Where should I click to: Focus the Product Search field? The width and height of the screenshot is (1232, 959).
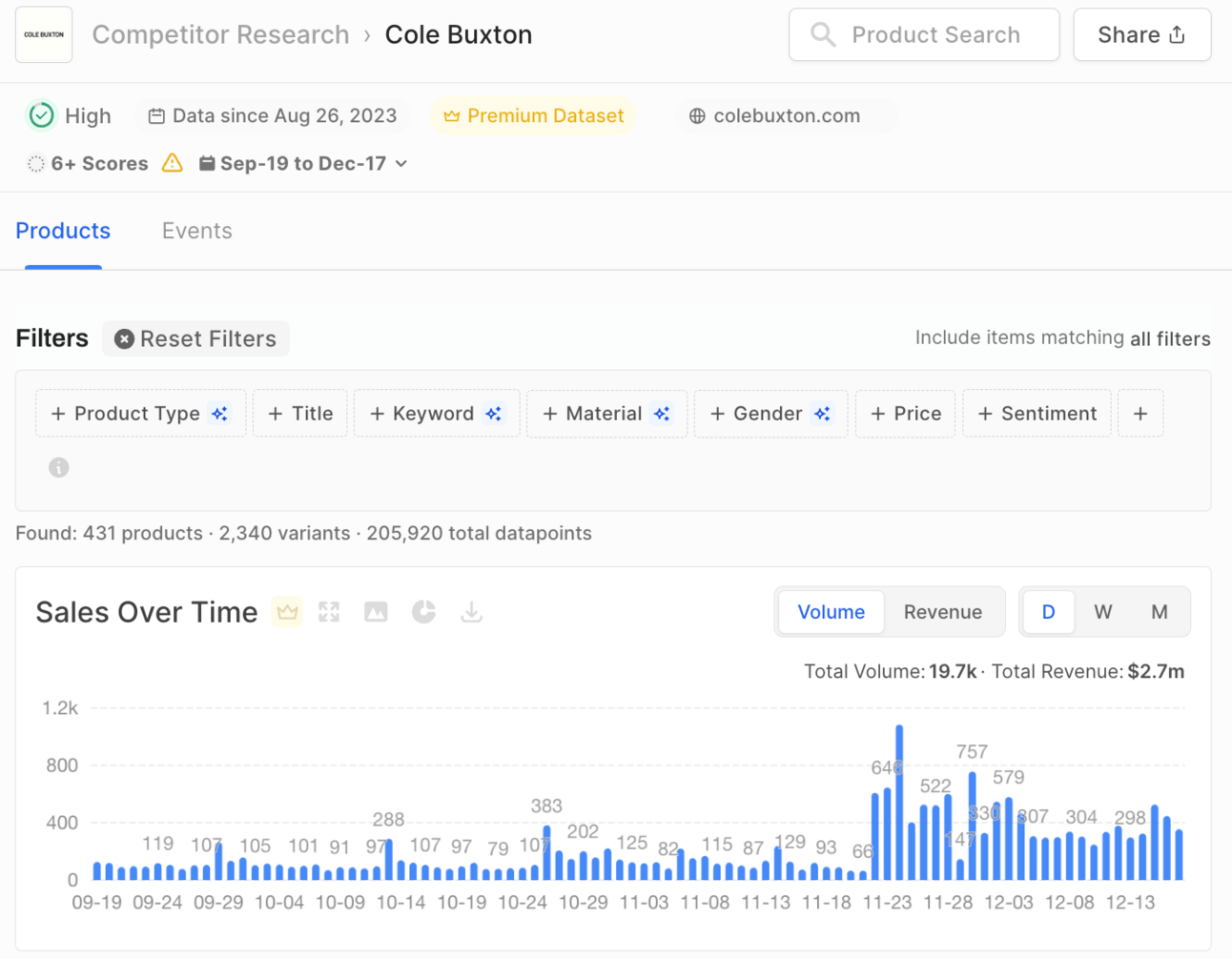click(924, 35)
